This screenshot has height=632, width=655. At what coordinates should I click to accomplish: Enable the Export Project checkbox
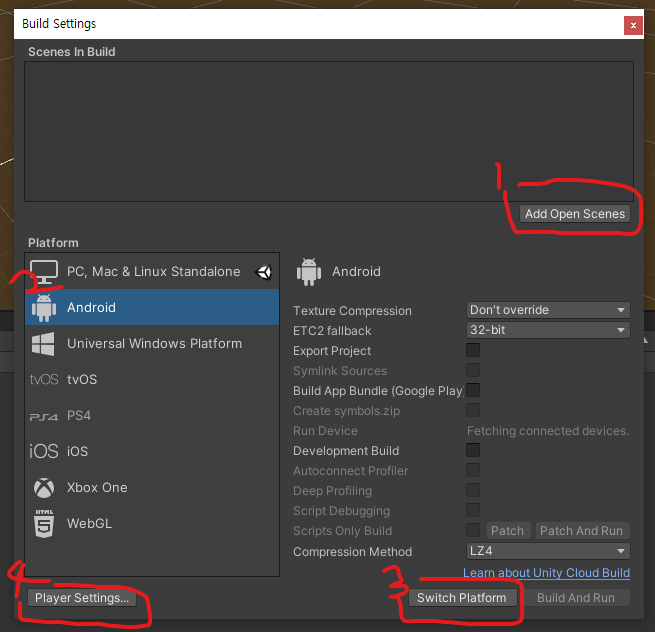pyautogui.click(x=473, y=350)
